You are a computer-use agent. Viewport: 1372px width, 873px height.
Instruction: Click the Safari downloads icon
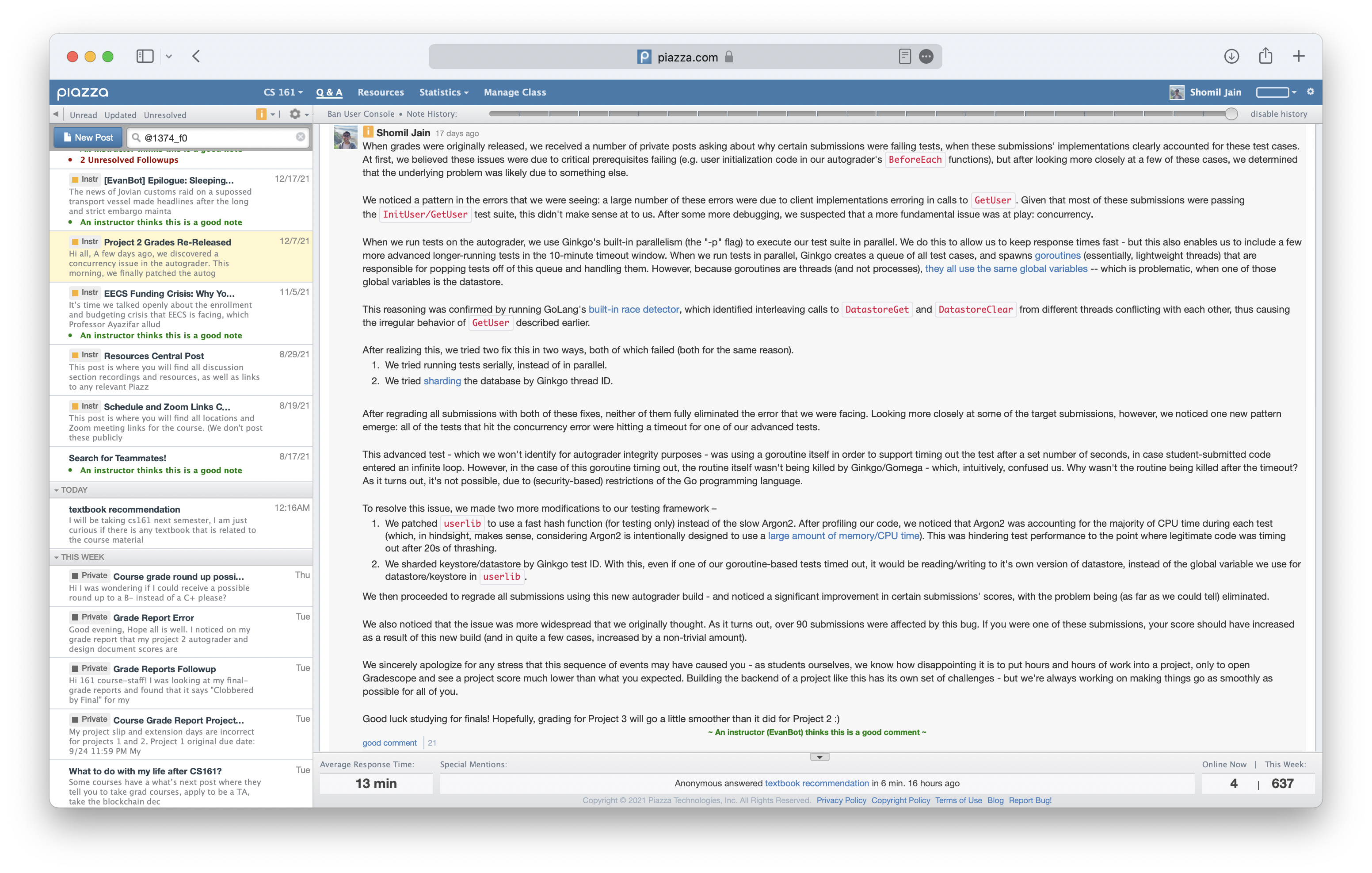coord(1231,56)
